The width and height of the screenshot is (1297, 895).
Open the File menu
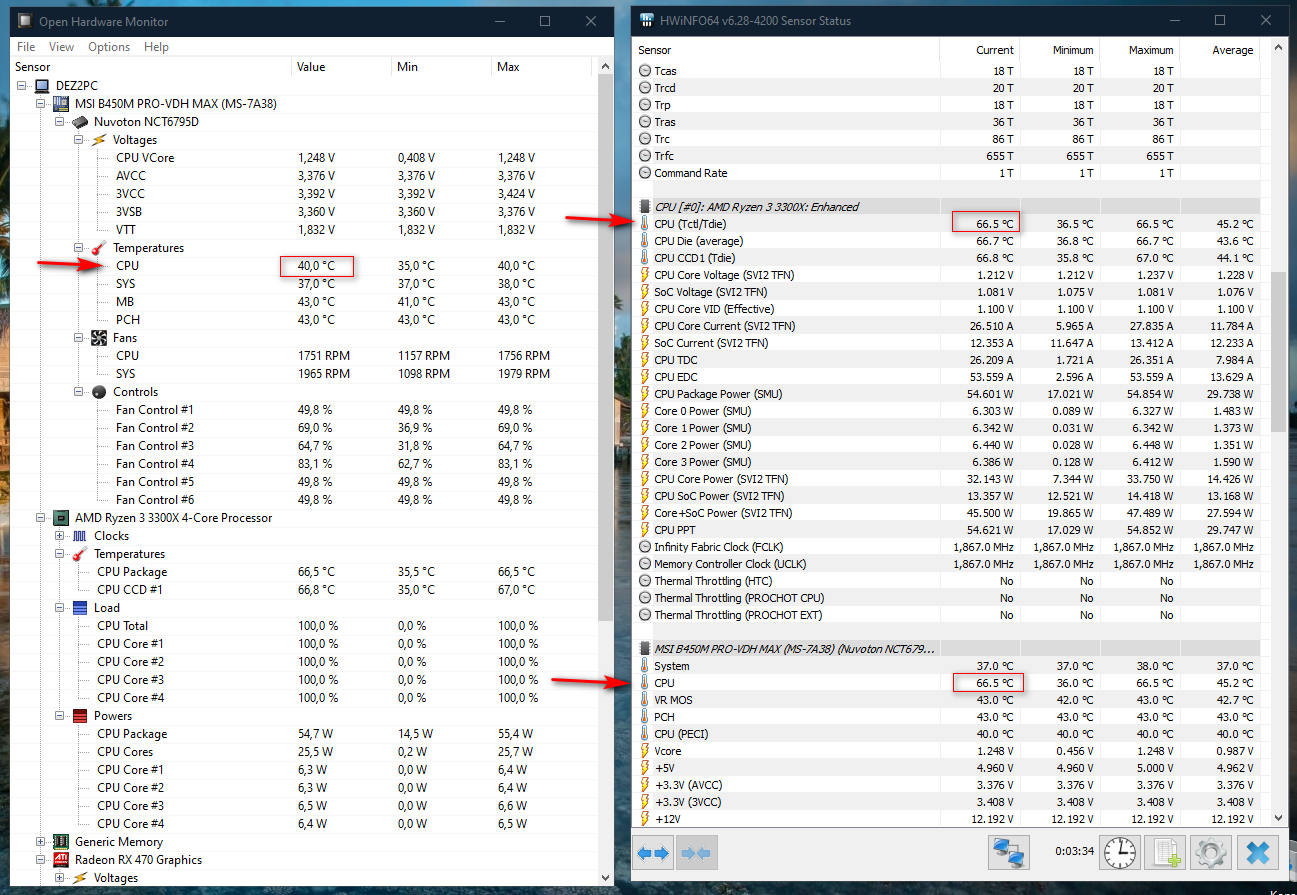click(26, 47)
